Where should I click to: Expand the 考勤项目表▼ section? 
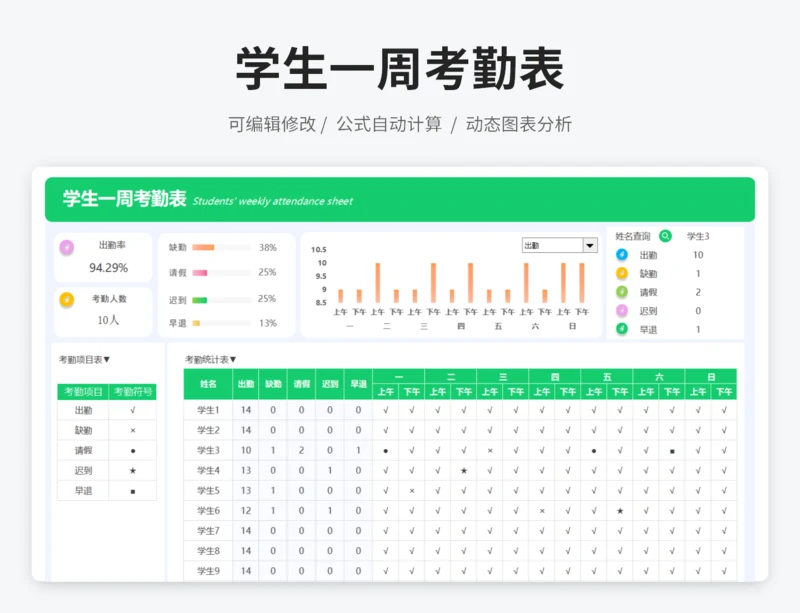coord(85,360)
